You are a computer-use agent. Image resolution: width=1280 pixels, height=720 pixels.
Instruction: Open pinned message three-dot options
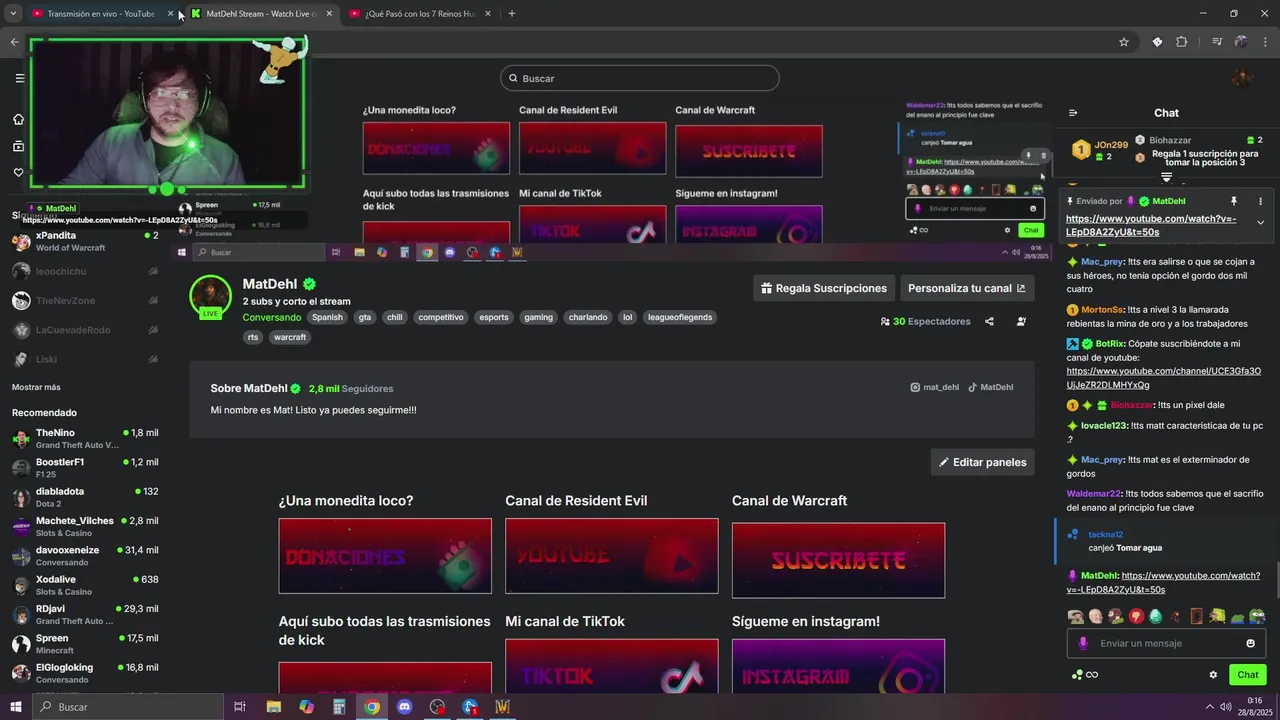[x=1260, y=201]
